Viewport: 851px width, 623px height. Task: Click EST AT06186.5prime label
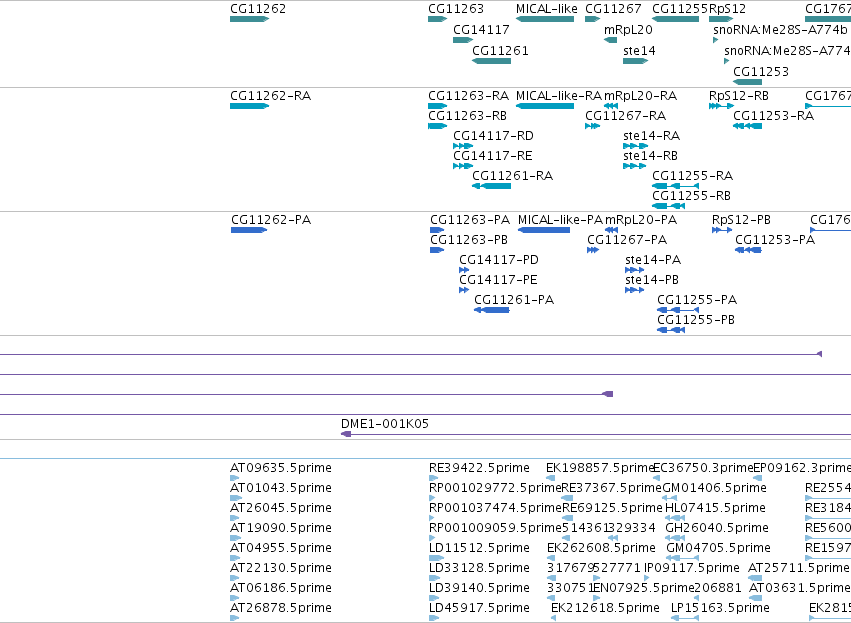pos(281,588)
